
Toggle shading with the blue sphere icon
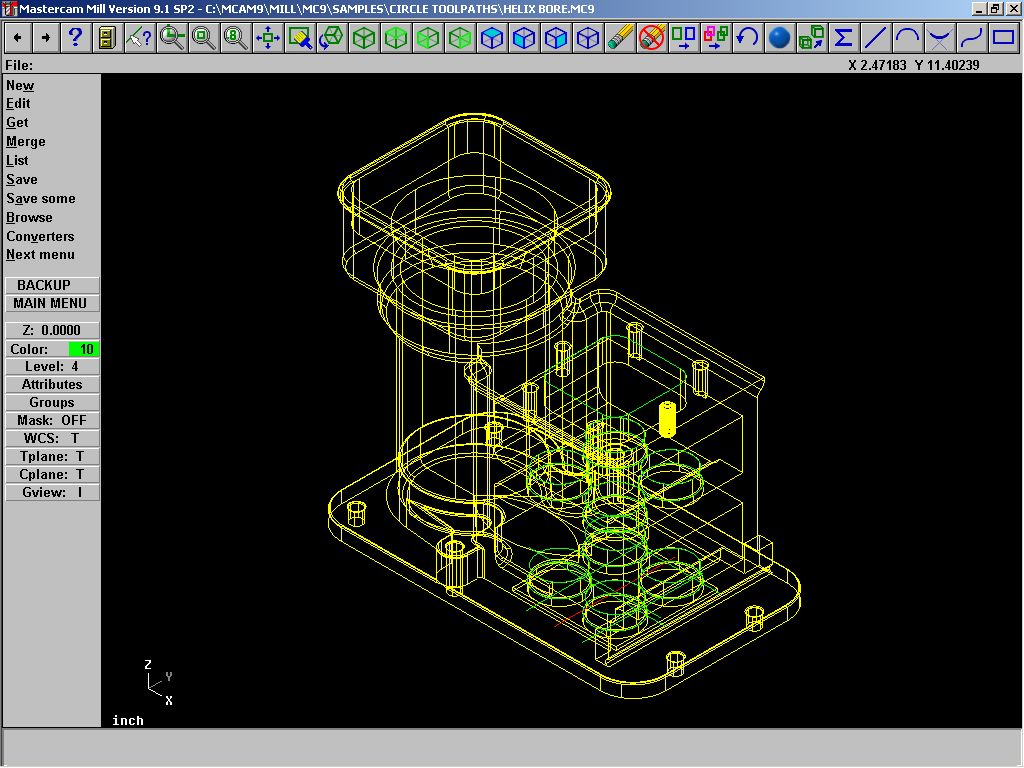pos(780,38)
